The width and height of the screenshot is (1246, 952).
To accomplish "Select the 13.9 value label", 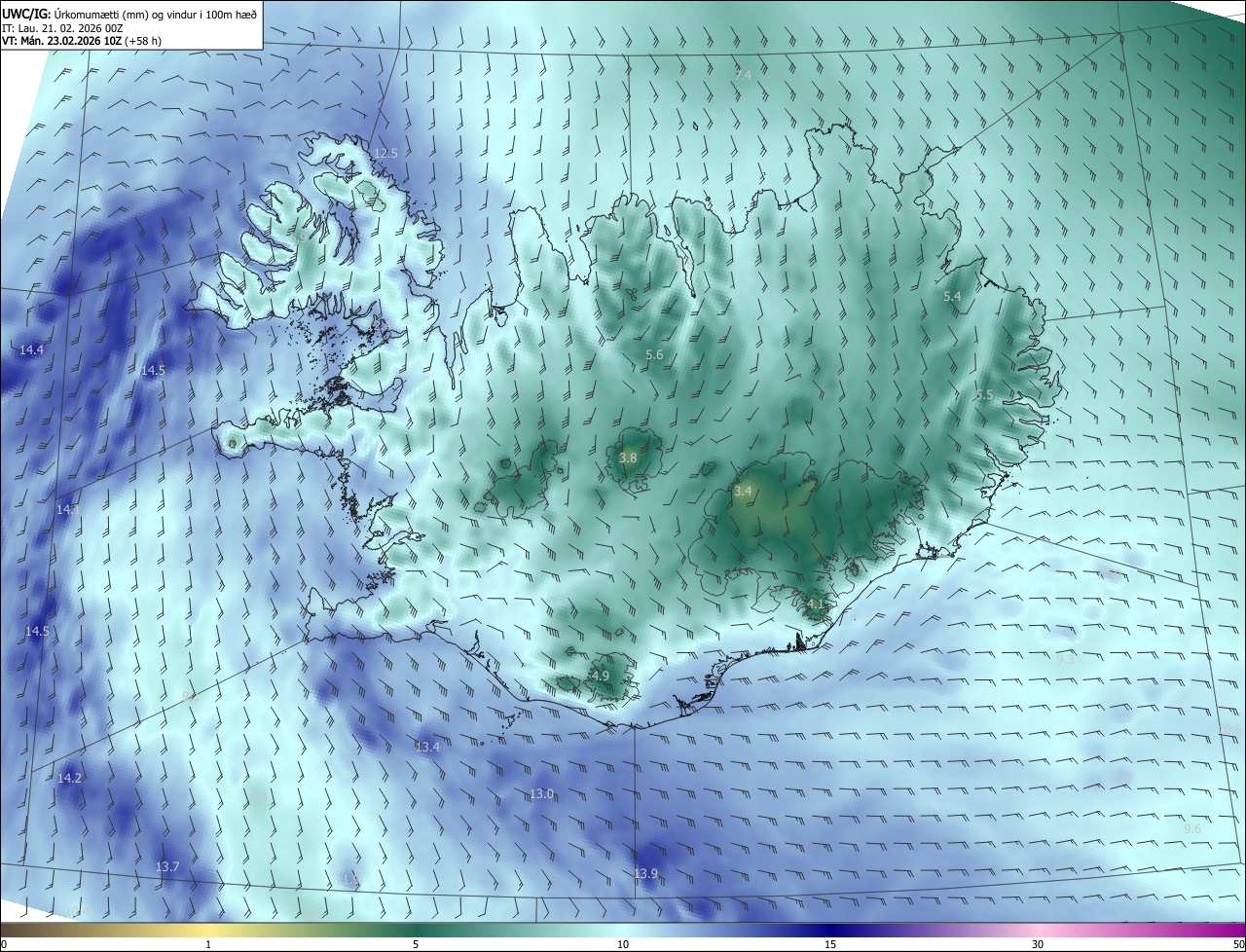I will coord(646,873).
